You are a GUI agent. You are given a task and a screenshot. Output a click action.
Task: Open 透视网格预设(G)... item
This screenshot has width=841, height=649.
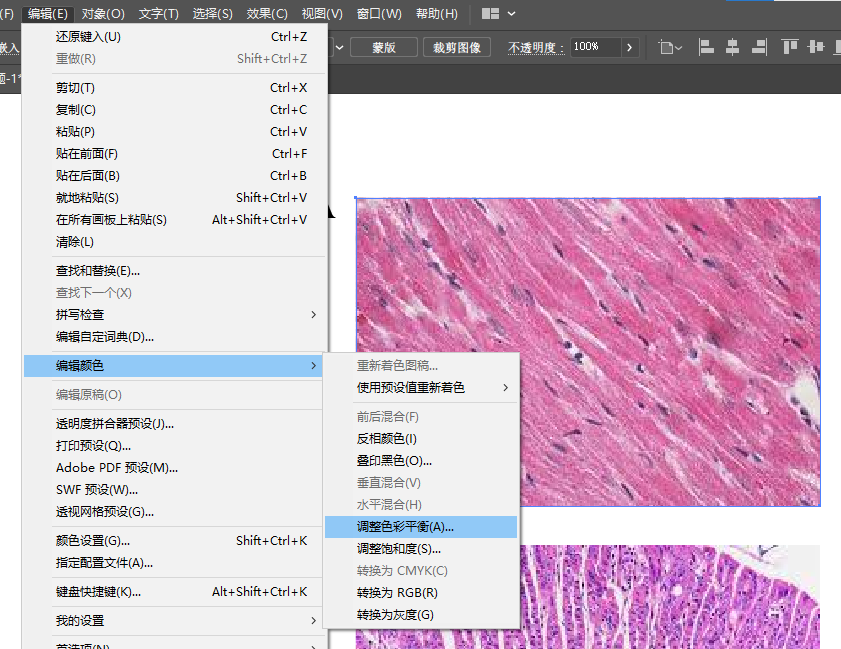tap(174, 512)
